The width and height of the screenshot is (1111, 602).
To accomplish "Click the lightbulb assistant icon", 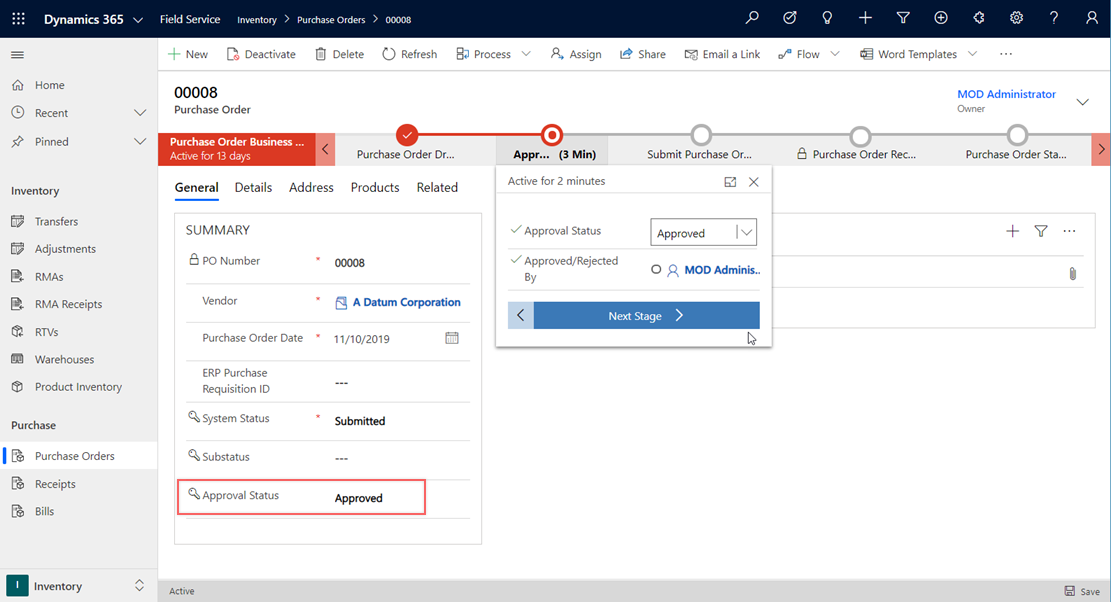I will pyautogui.click(x=827, y=19).
